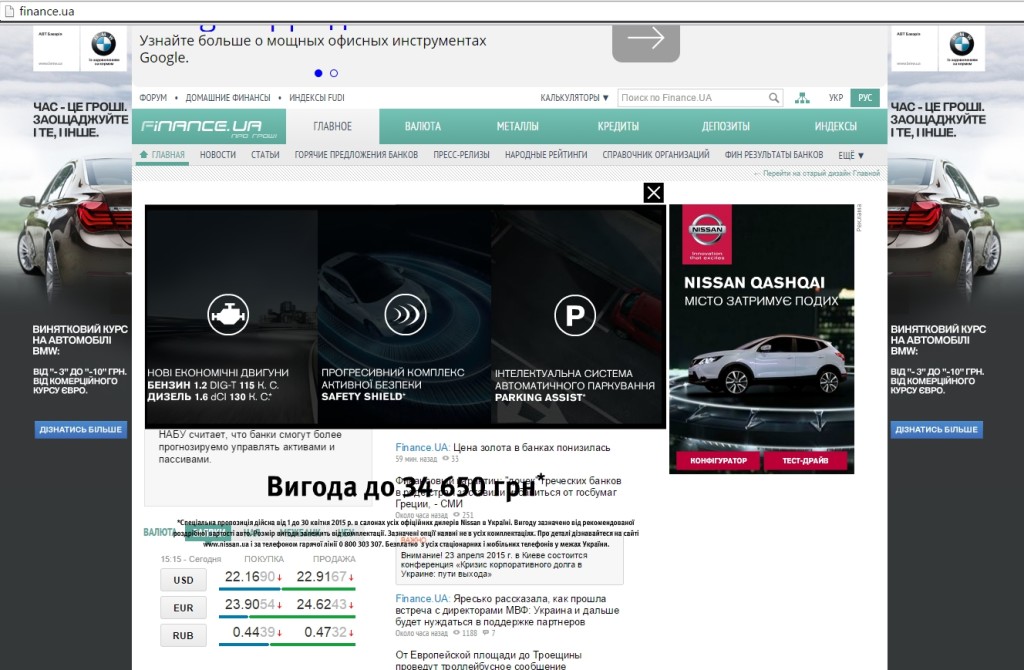Select the RUB currency button

[x=184, y=635]
